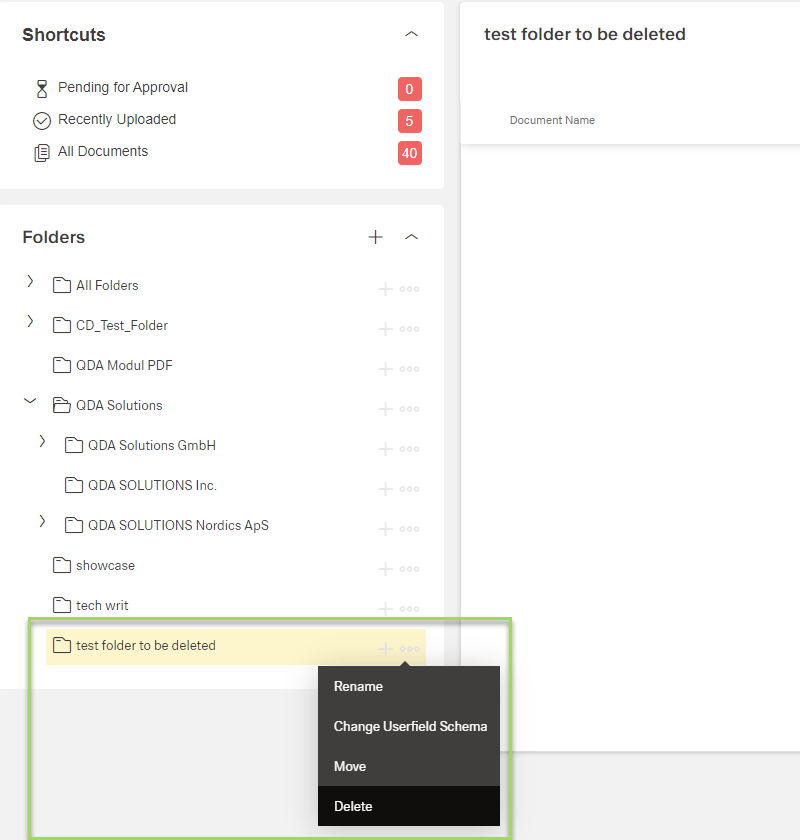Collapse the QDA Solutions folder
The width and height of the screenshot is (800, 840).
tap(30, 401)
